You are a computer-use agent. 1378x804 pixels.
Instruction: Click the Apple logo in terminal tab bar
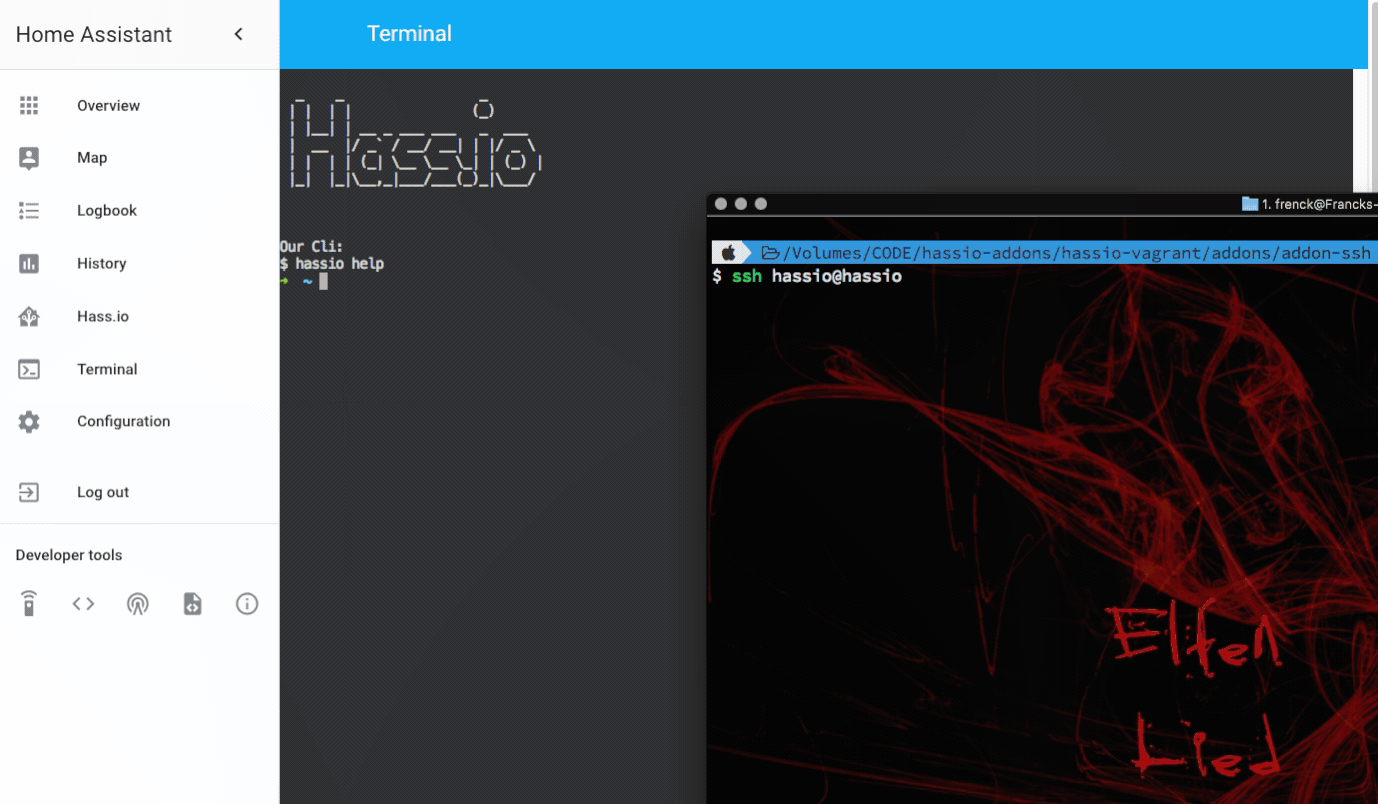(x=727, y=252)
